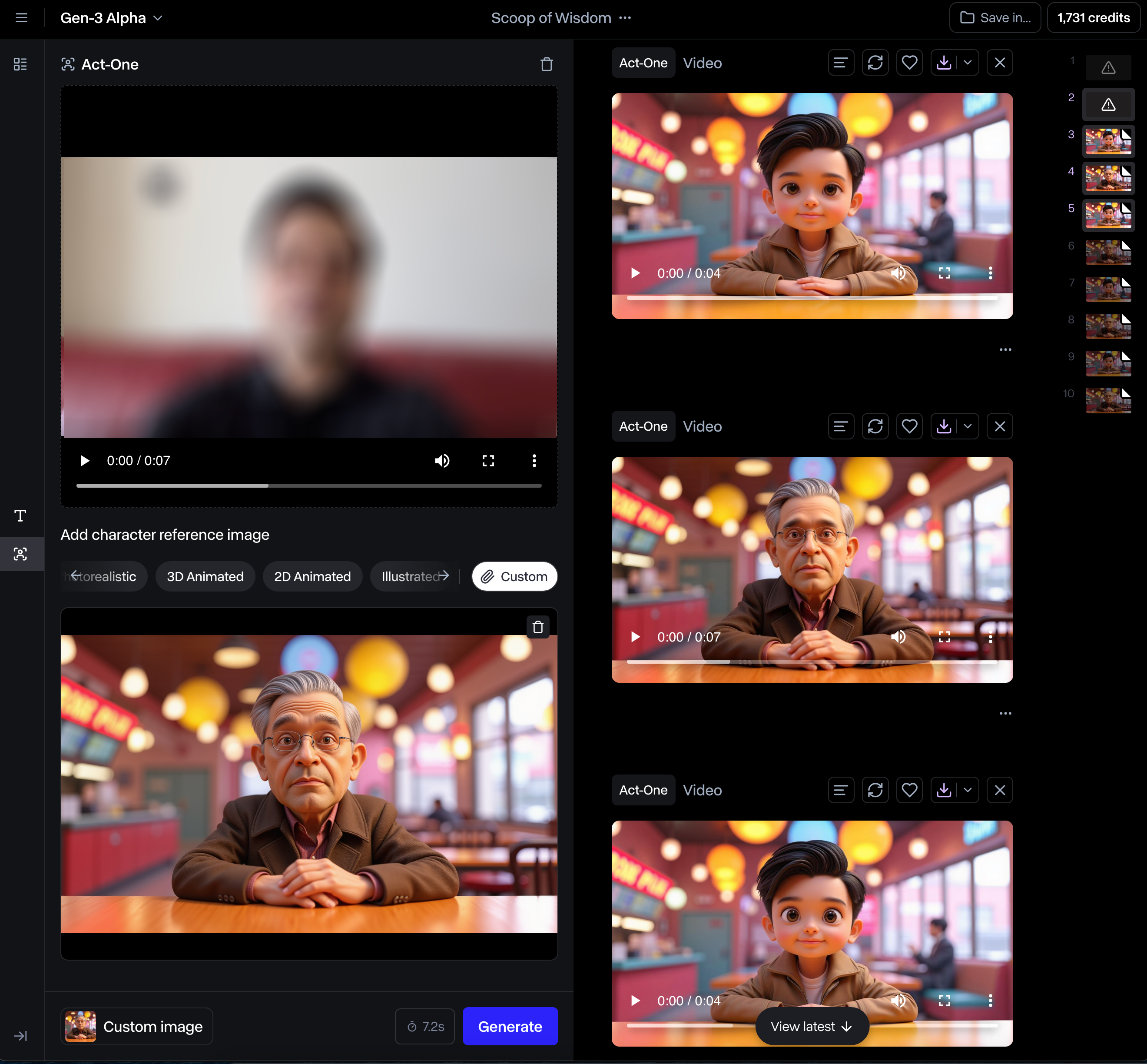Image resolution: width=1147 pixels, height=1064 pixels.
Task: Open the Gen-3 Alpha model dropdown
Action: coord(111,18)
